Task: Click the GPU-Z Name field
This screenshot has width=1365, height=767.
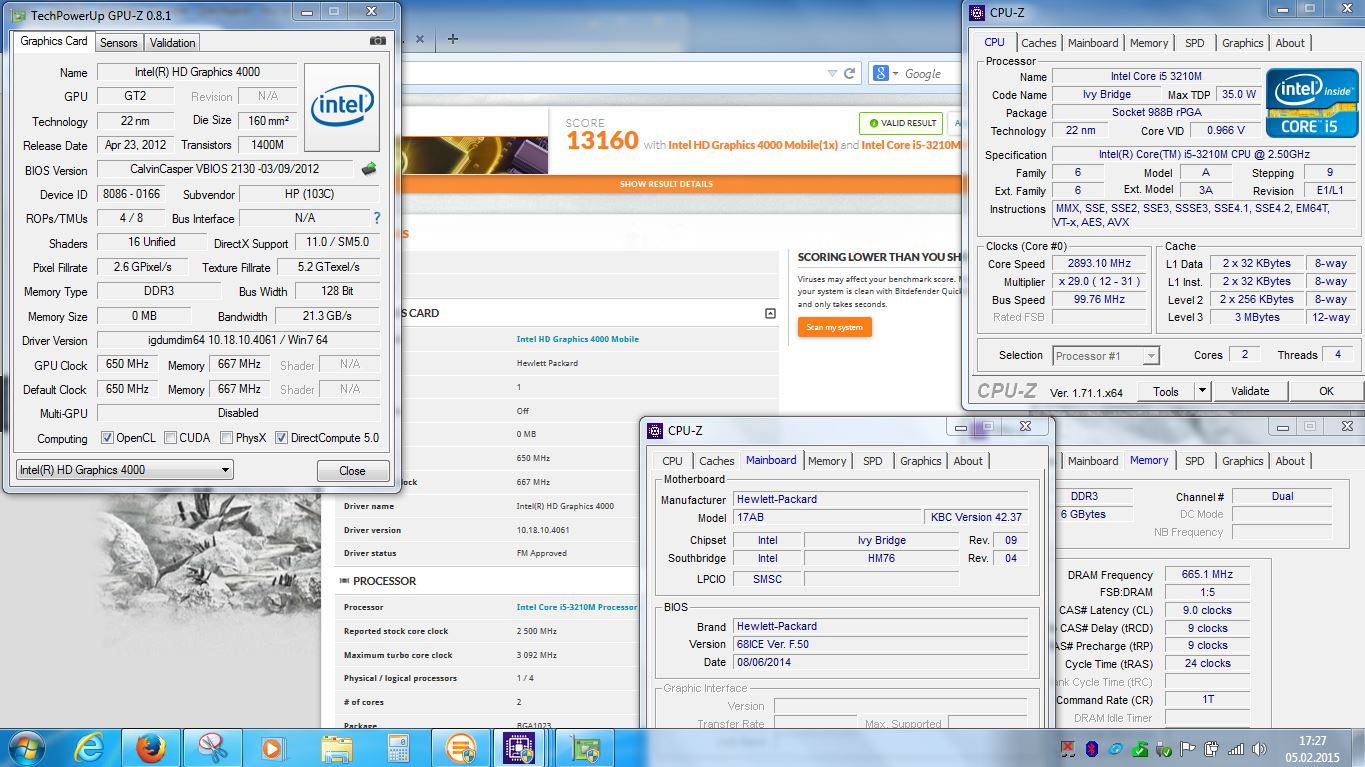Action: (x=197, y=72)
